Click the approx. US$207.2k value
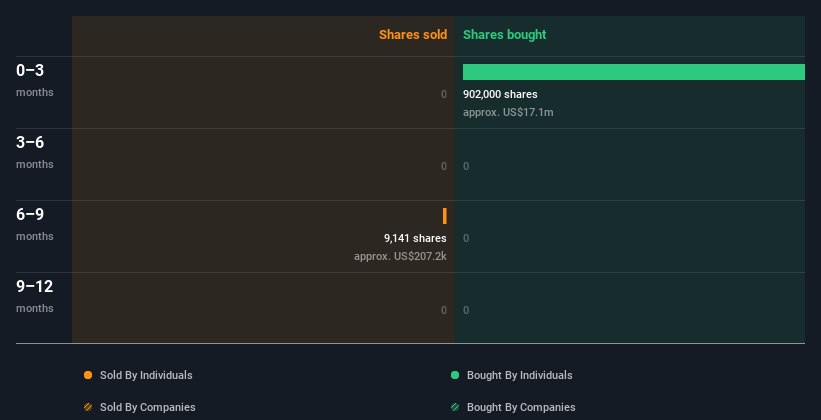Screen dimensions: 821x420 point(400,256)
